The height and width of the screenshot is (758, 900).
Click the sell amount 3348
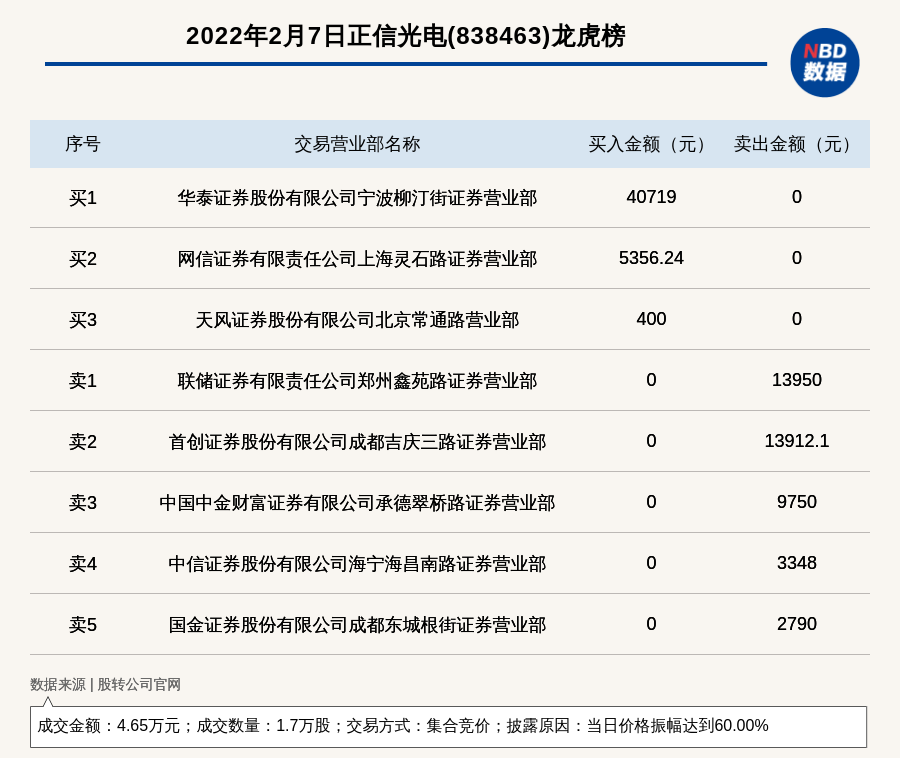pyautogui.click(x=796, y=562)
